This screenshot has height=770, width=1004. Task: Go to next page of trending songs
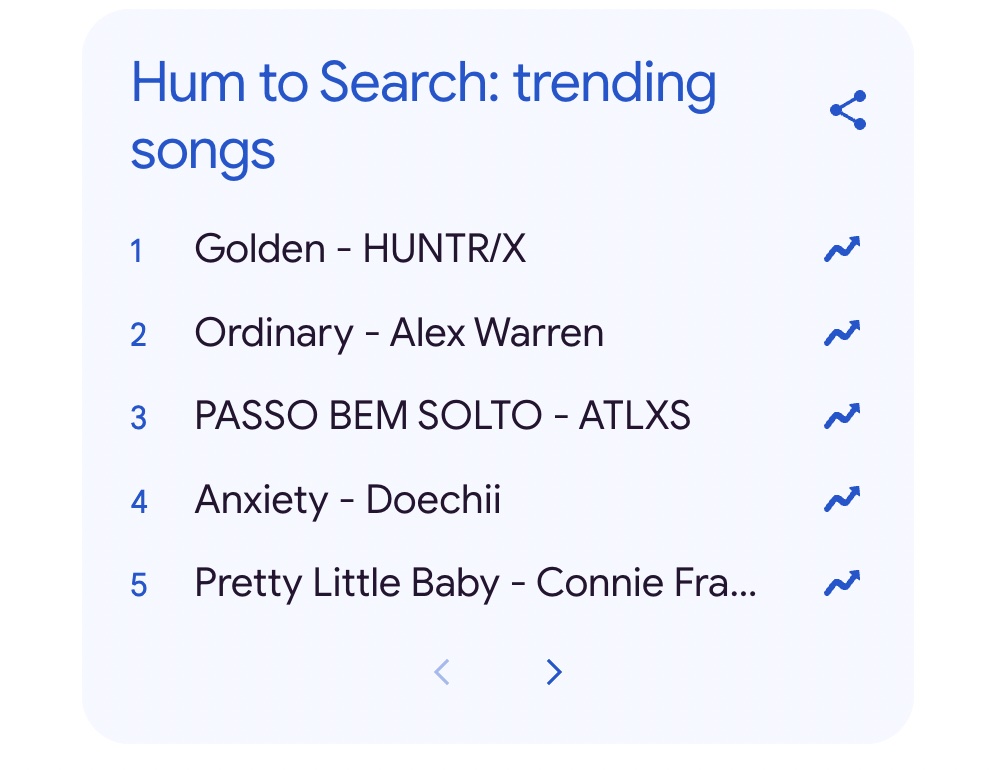coord(554,672)
